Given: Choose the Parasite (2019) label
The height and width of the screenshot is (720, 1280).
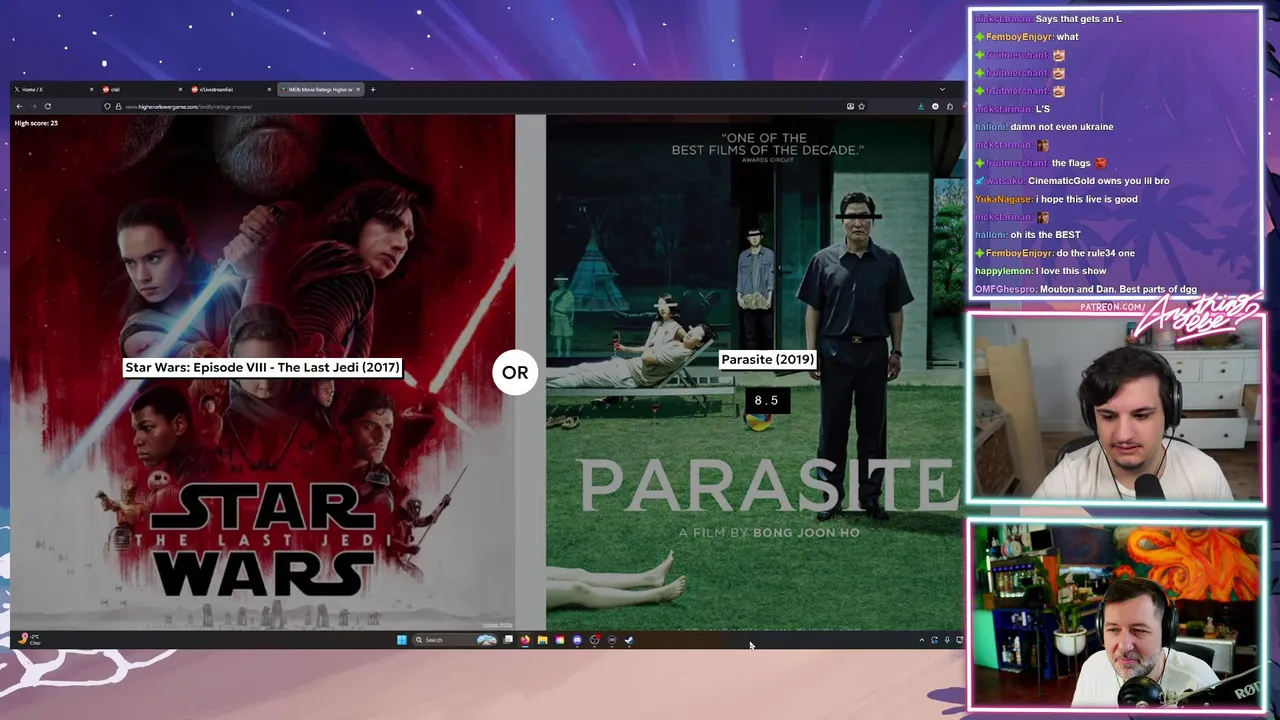Looking at the screenshot, I should [x=767, y=359].
